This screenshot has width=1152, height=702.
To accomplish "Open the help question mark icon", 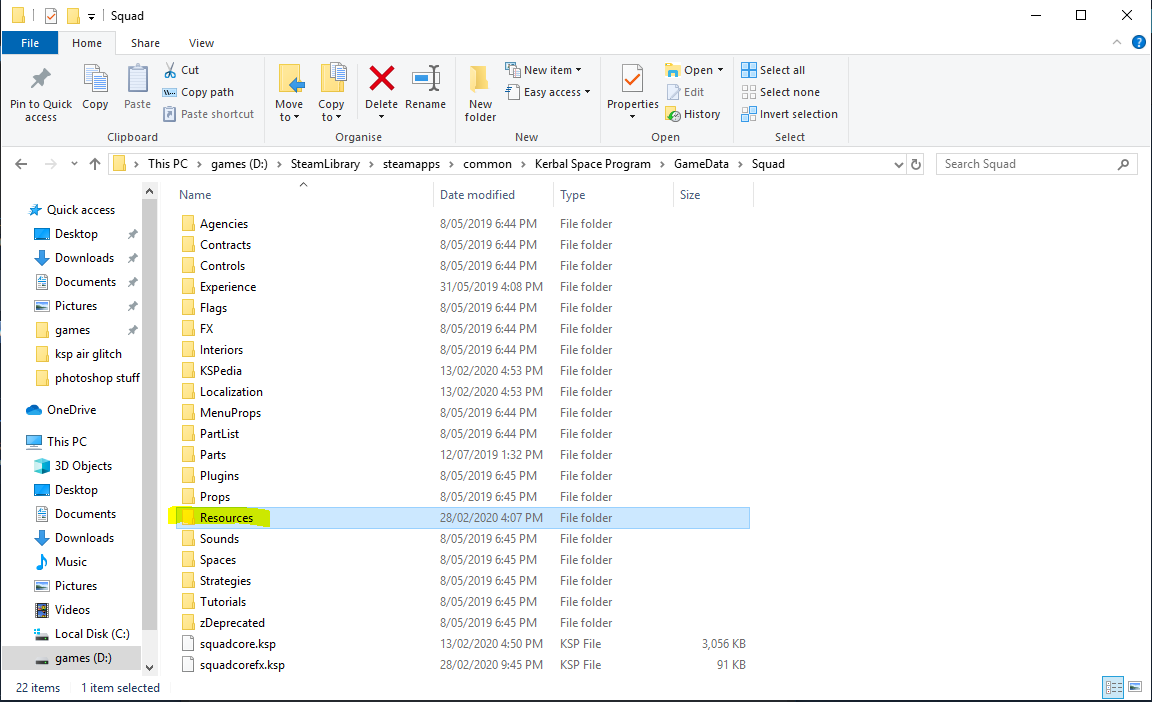I will point(1139,43).
